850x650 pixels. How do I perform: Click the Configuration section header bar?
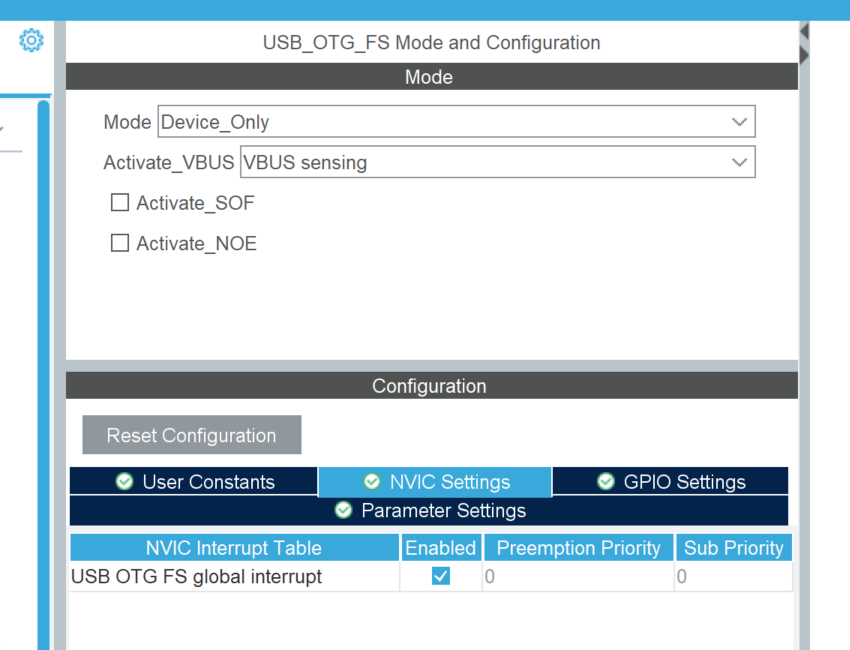(432, 385)
